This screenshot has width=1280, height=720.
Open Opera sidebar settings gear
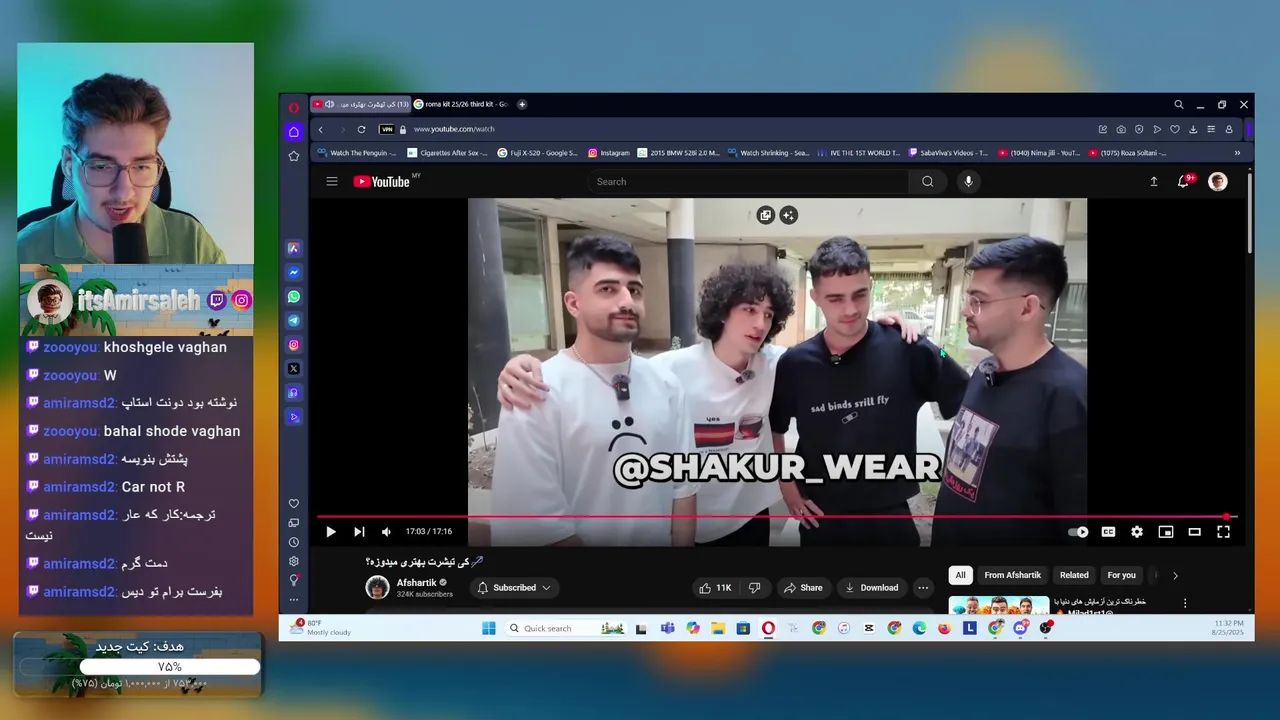tap(293, 561)
